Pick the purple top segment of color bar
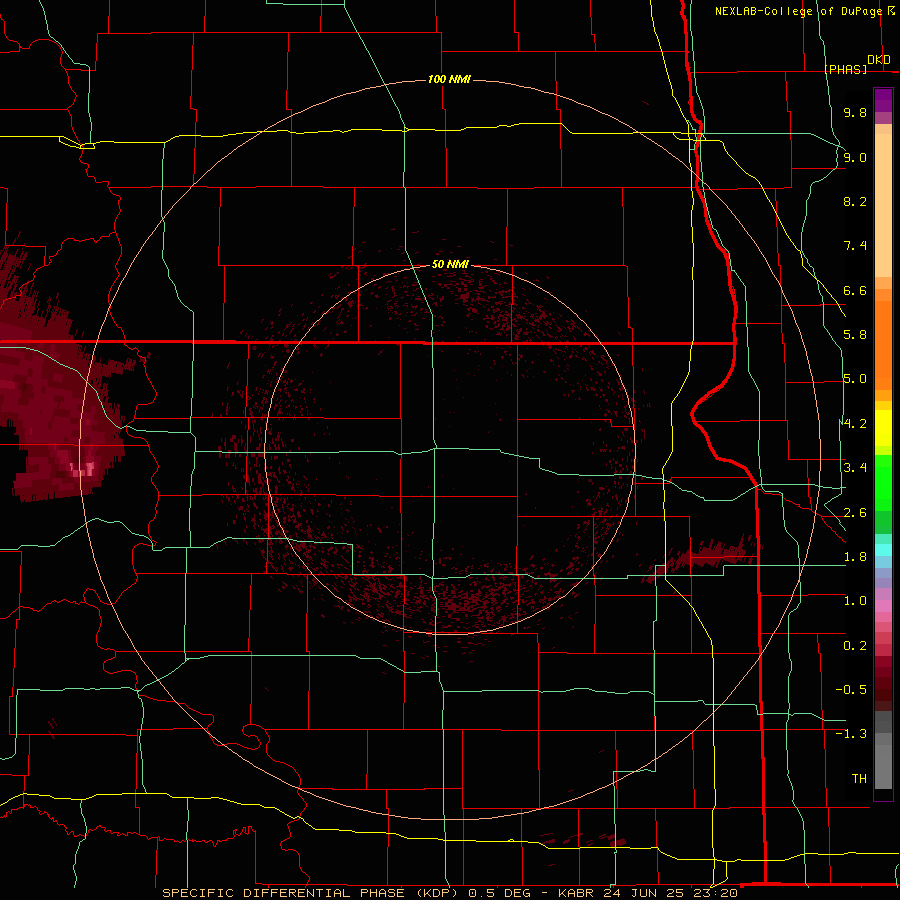 pos(883,99)
